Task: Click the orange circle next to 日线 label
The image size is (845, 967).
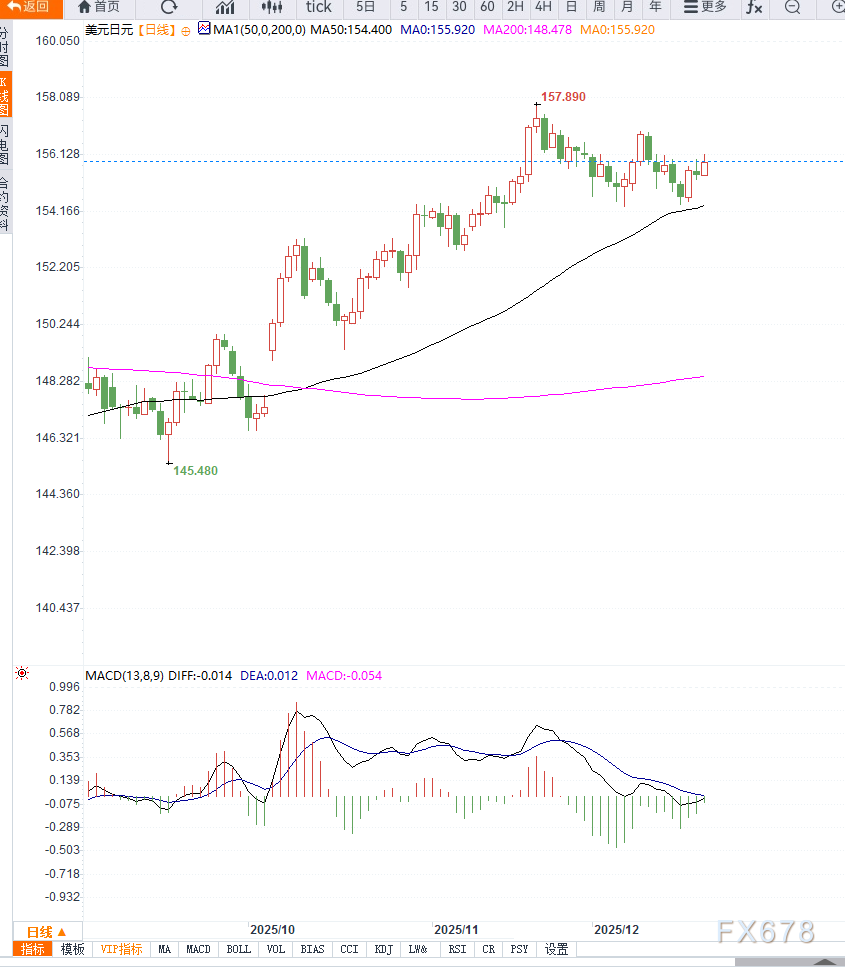Action: [185, 30]
